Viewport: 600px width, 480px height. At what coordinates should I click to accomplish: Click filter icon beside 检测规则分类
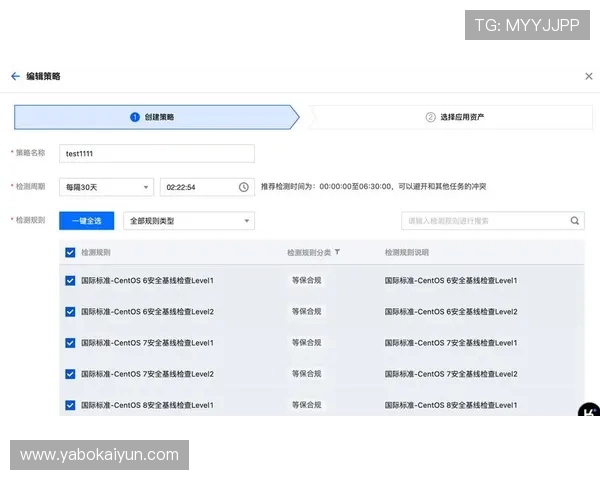(337, 252)
